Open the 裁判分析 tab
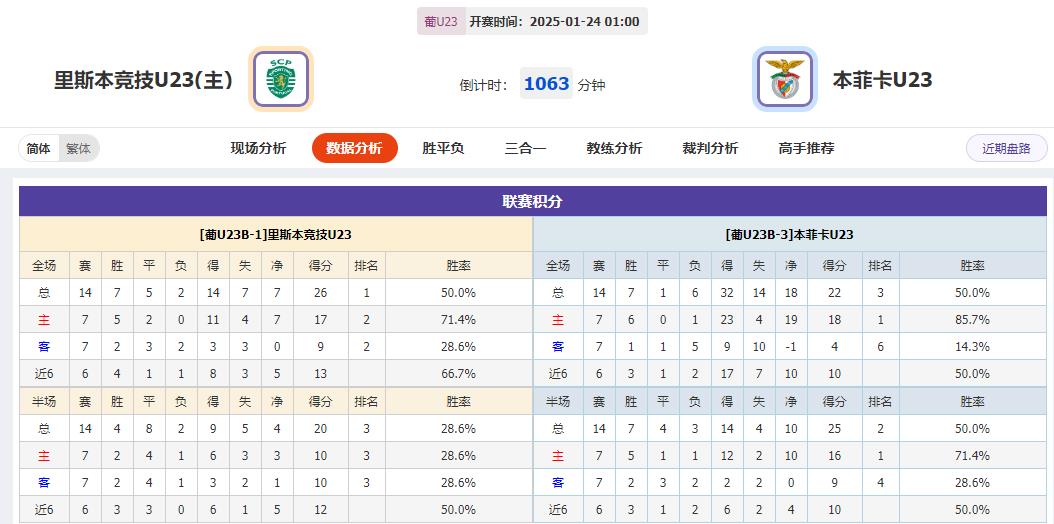Image resolution: width=1054 pixels, height=524 pixels. (710, 148)
